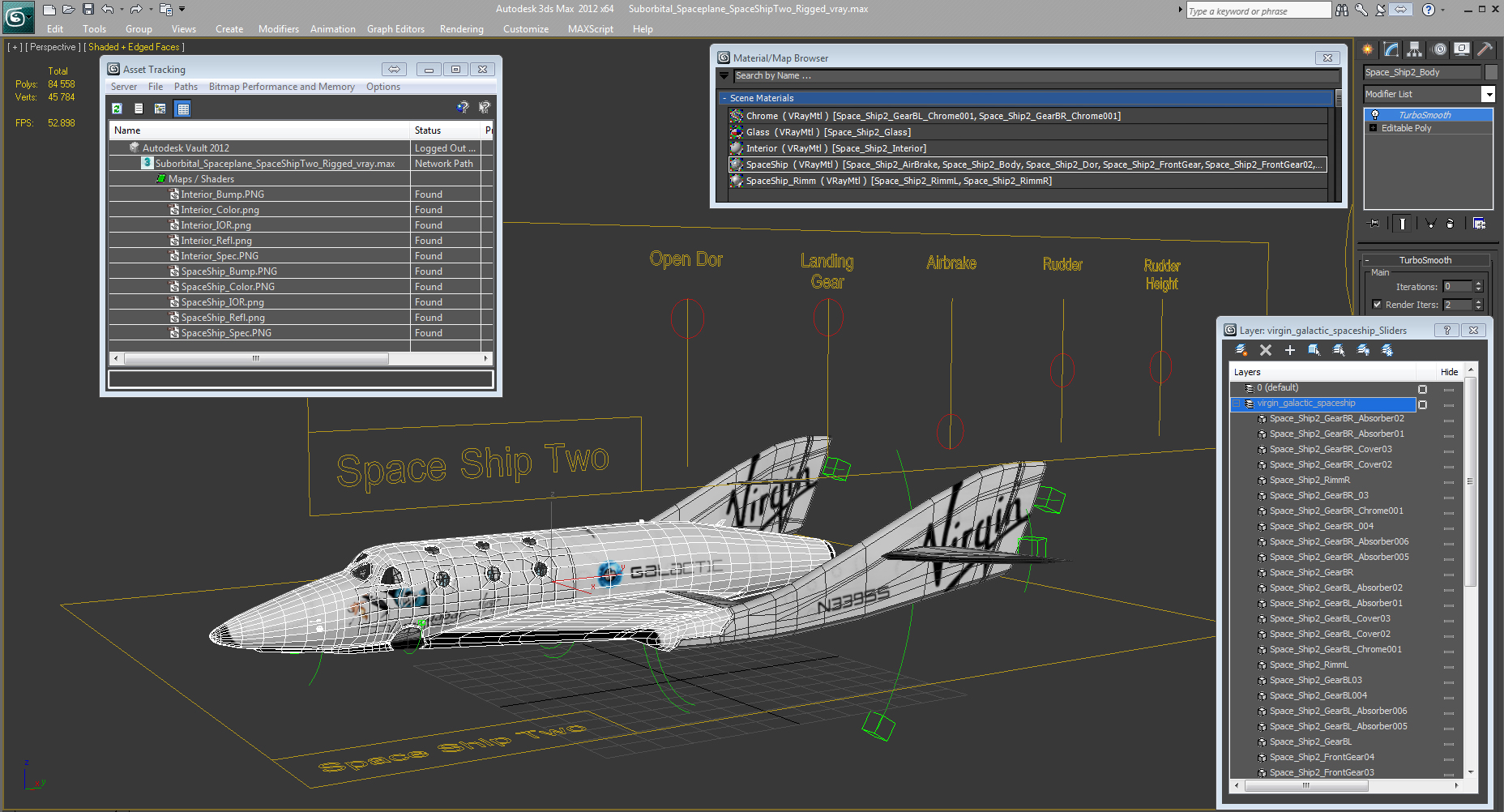Click Asset Tracking horizontal scrollbar thumb

click(x=256, y=358)
